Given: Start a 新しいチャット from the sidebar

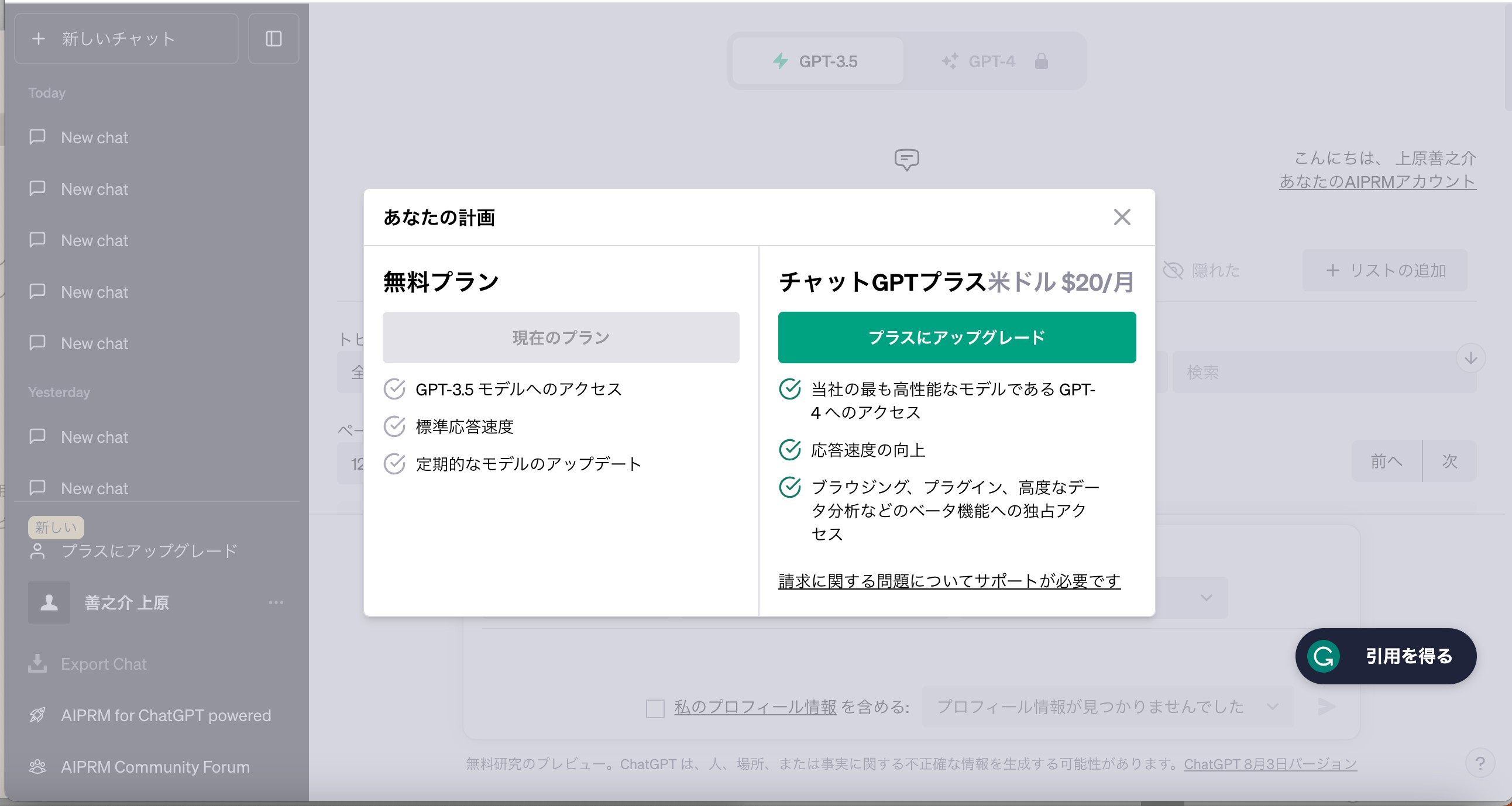Looking at the screenshot, I should tap(126, 39).
